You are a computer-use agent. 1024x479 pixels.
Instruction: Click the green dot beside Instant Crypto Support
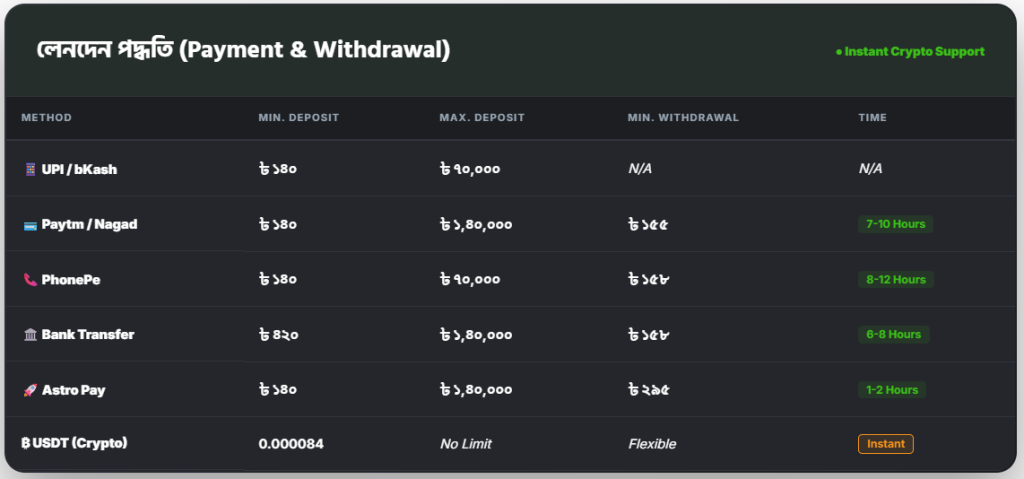(x=838, y=52)
